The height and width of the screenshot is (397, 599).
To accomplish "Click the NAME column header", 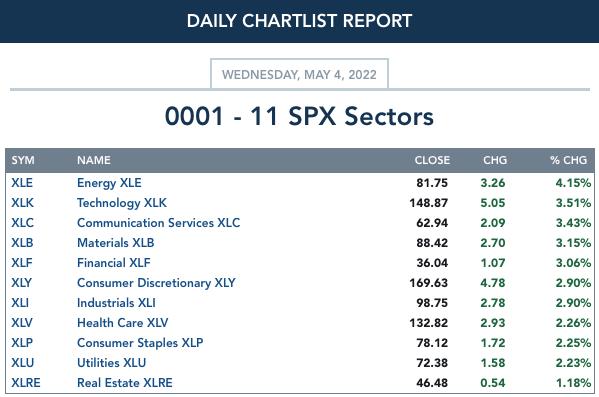I will click(x=94, y=160).
